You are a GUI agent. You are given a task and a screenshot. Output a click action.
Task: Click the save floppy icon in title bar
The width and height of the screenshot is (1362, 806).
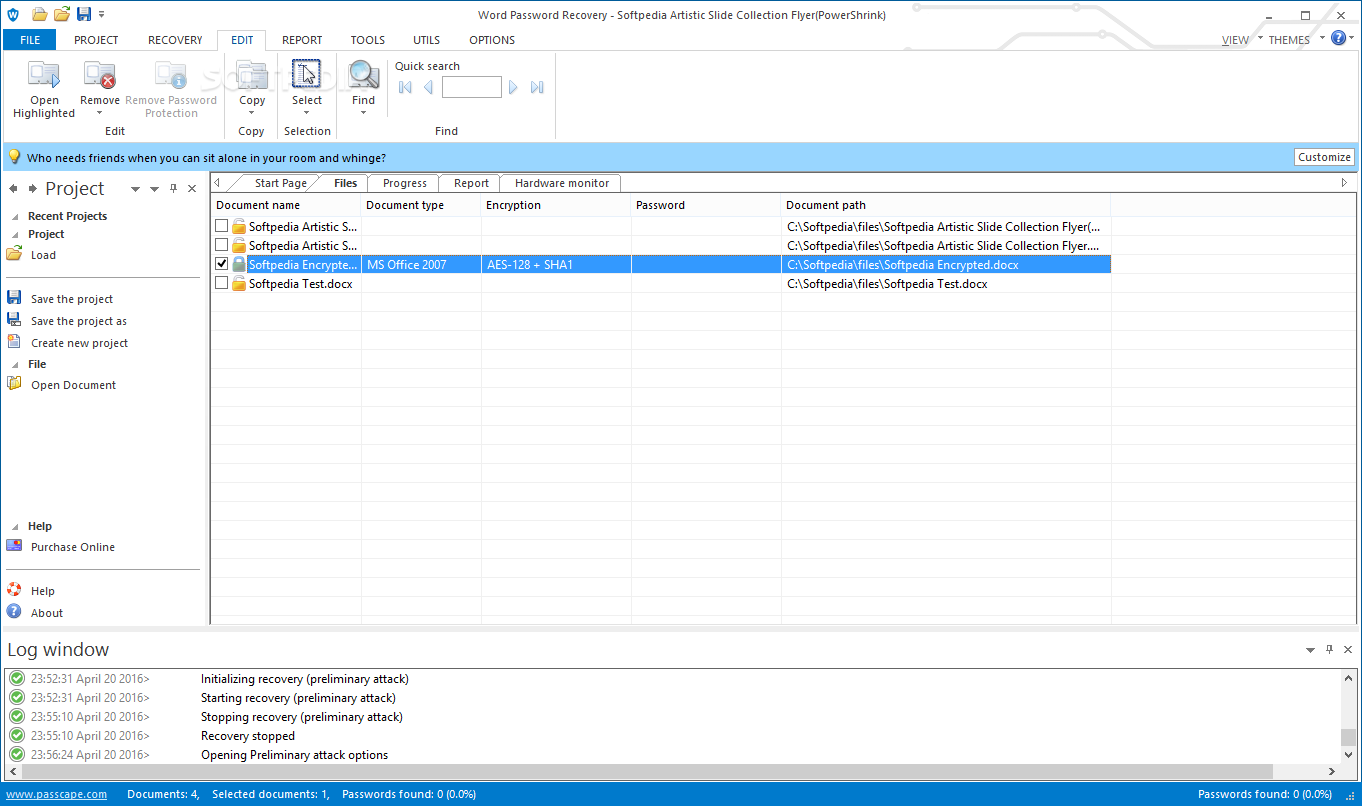84,14
